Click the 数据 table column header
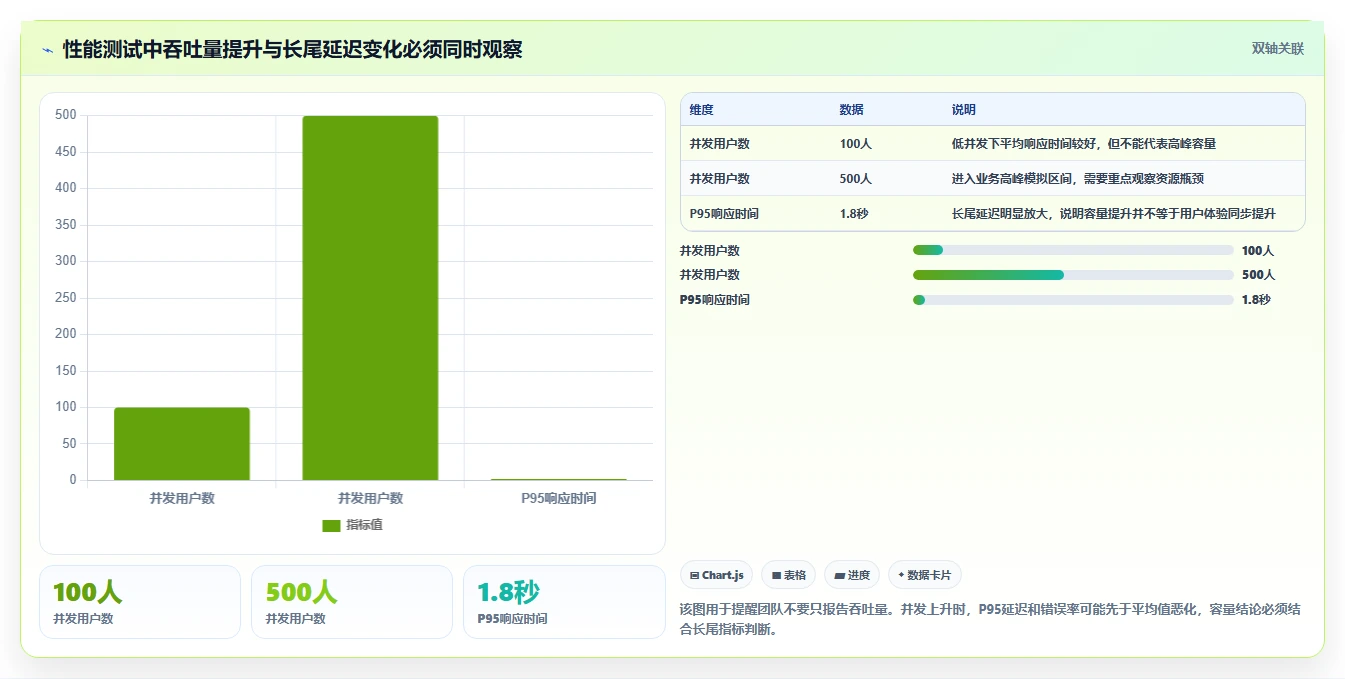This screenshot has height=679, width=1345. (852, 110)
